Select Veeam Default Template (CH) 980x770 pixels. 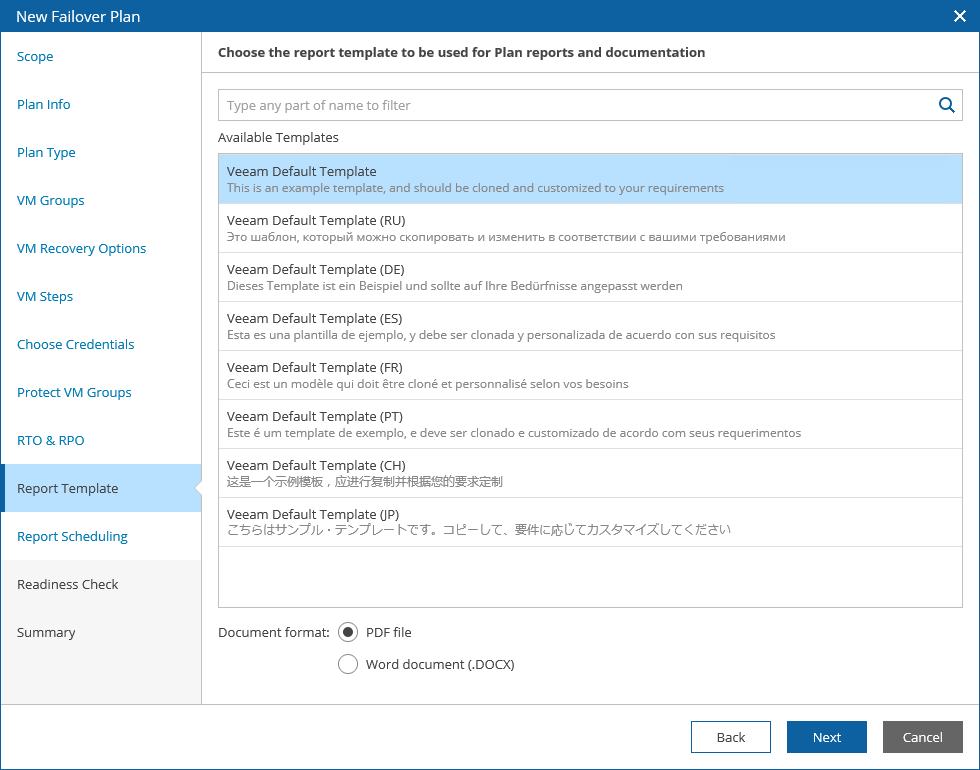pos(590,473)
